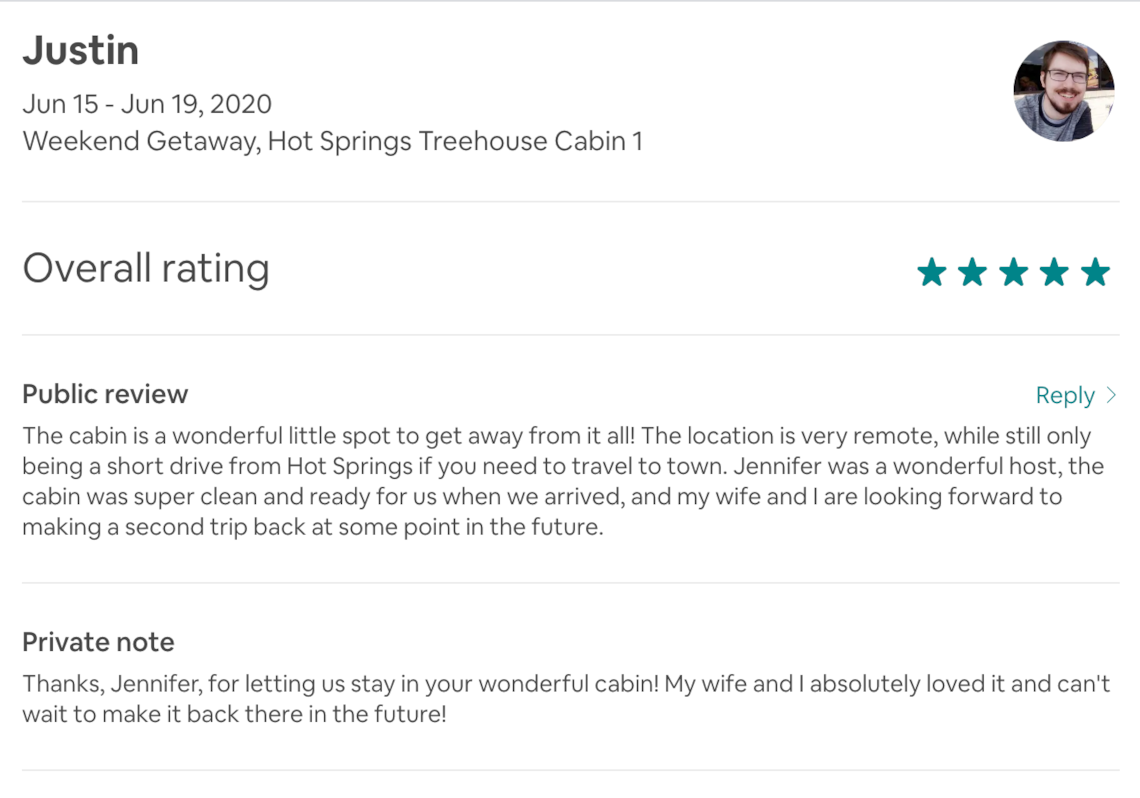Click the review line 'making a second trip back'
Screen dimensions: 1140x798
pos(313,527)
